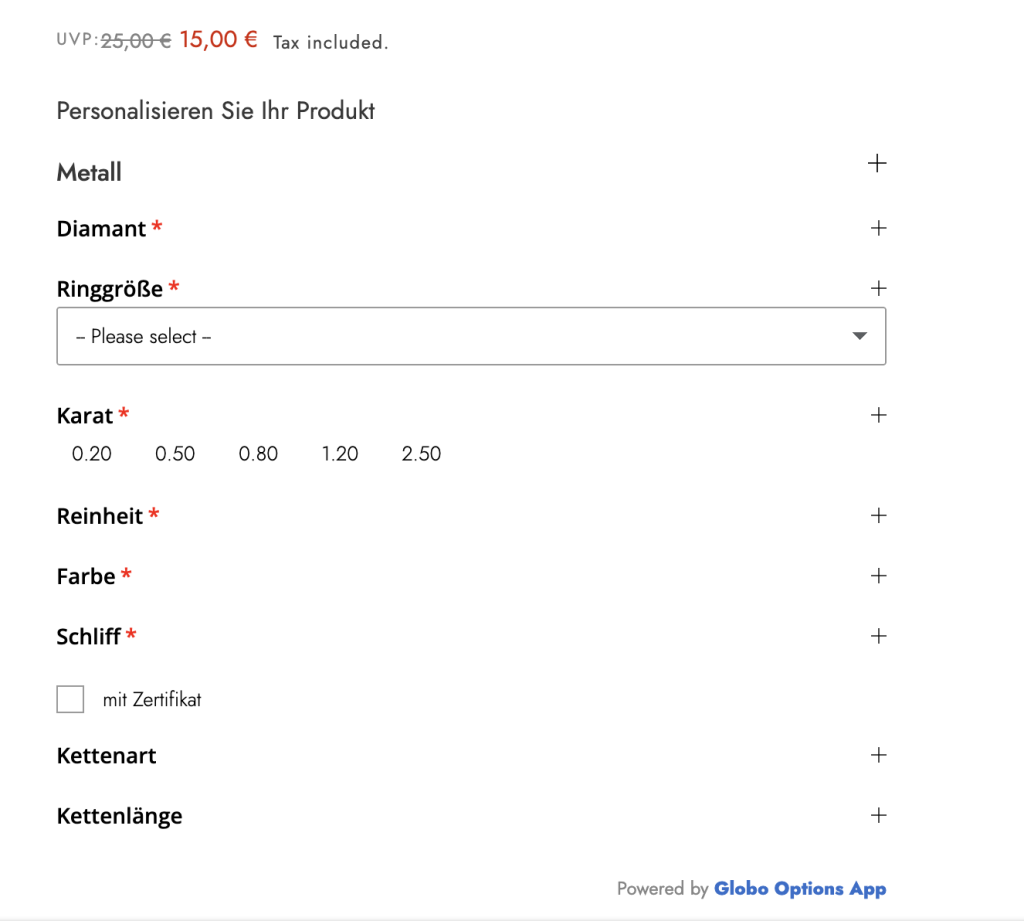Click the plus icon next to Karat
1024x921 pixels.
(x=878, y=415)
